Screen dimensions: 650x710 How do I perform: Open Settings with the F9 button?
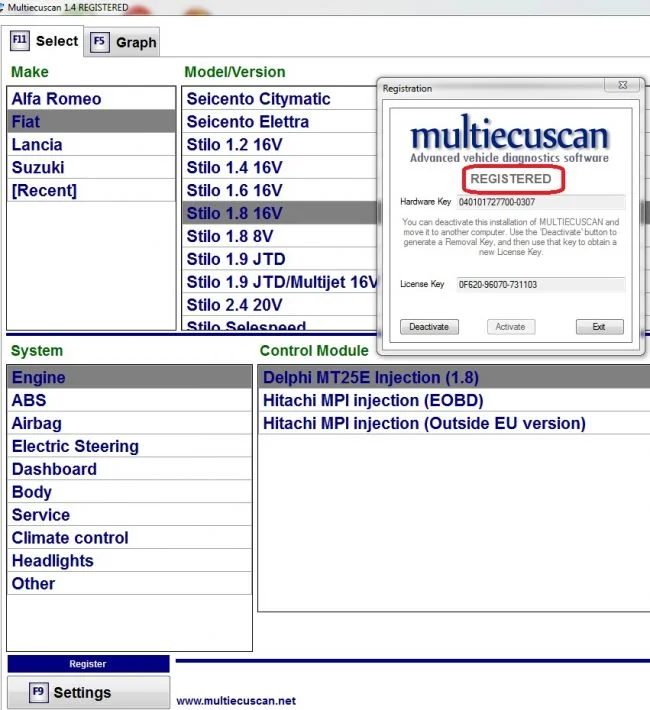click(x=88, y=692)
